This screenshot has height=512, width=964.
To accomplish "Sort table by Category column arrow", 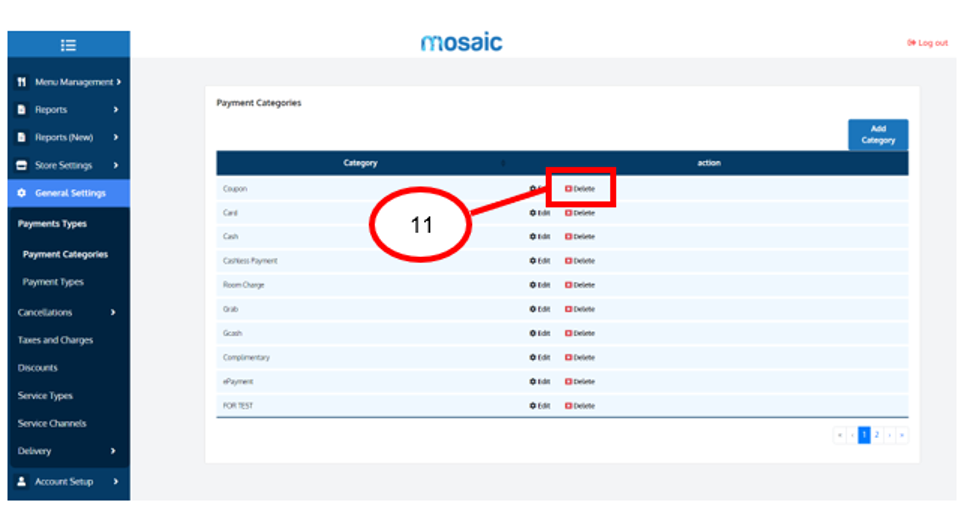I will pos(503,163).
